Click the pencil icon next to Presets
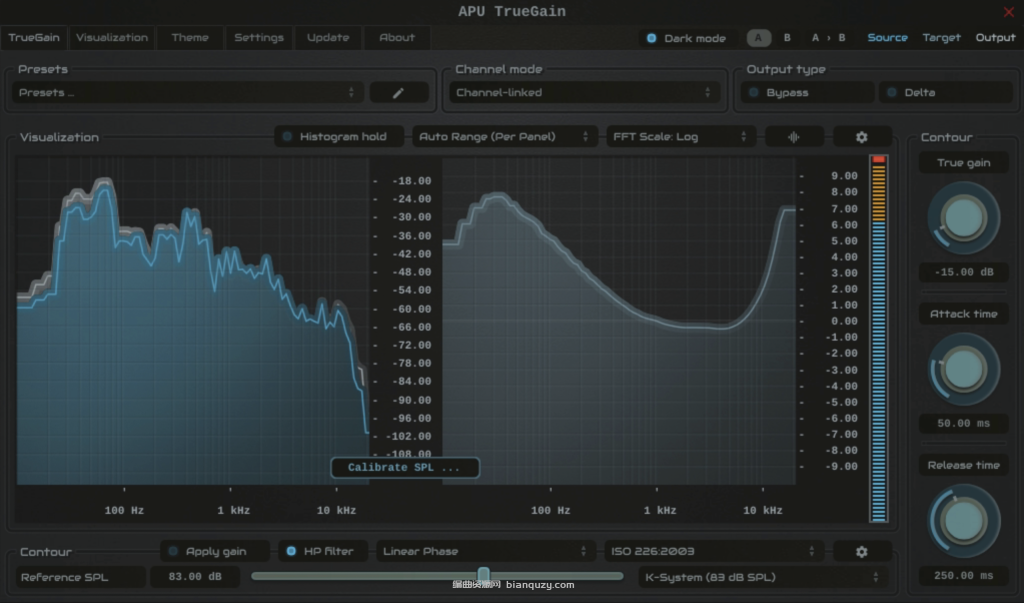 [x=398, y=91]
